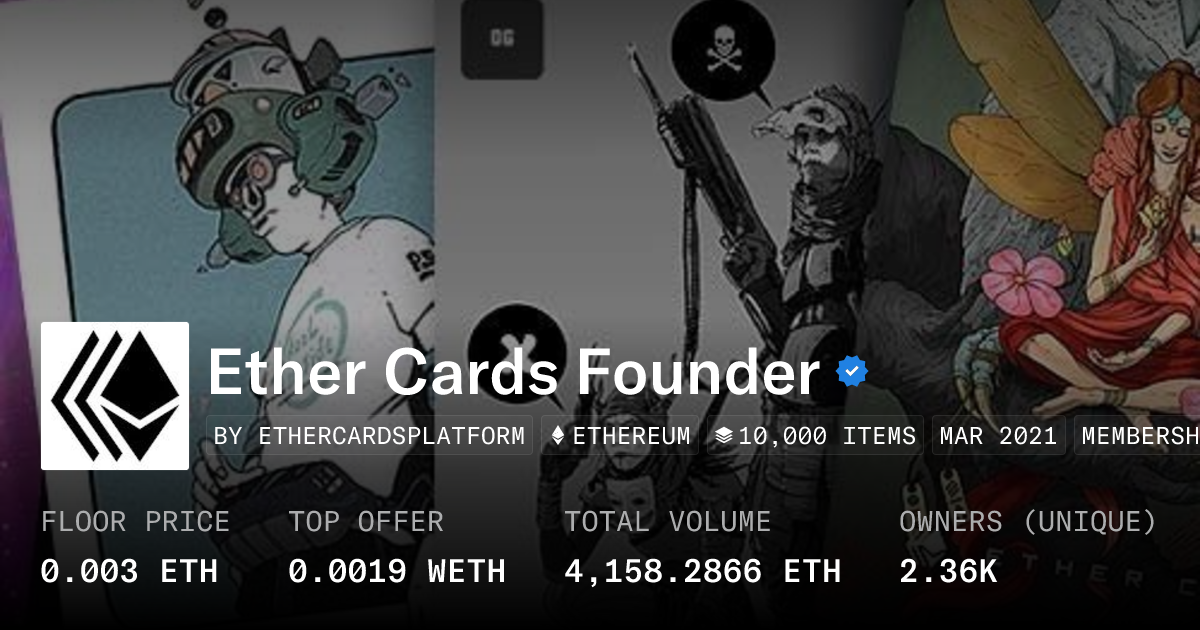The image size is (1200, 630).
Task: Click the Owners (Unique) 2.36K stat
Action: pyautogui.click(x=1028, y=546)
